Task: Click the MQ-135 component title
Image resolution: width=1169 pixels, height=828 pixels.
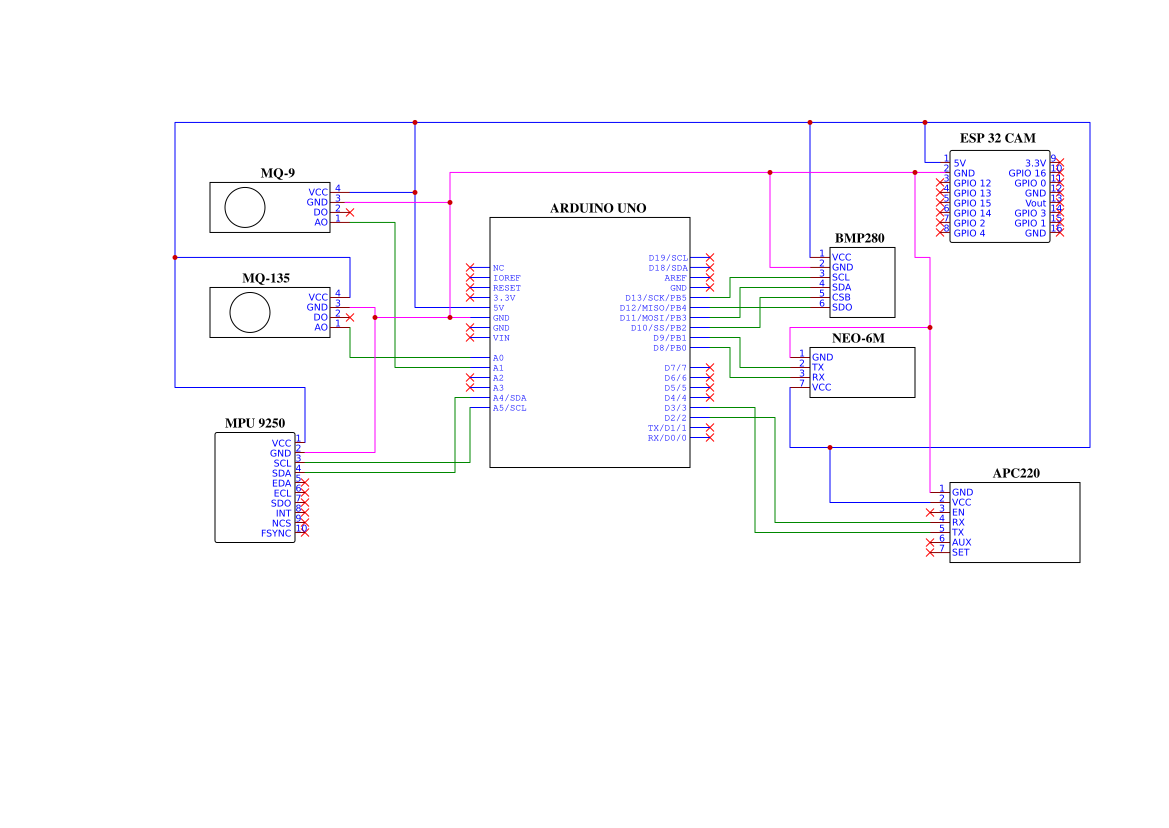Action: [266, 278]
